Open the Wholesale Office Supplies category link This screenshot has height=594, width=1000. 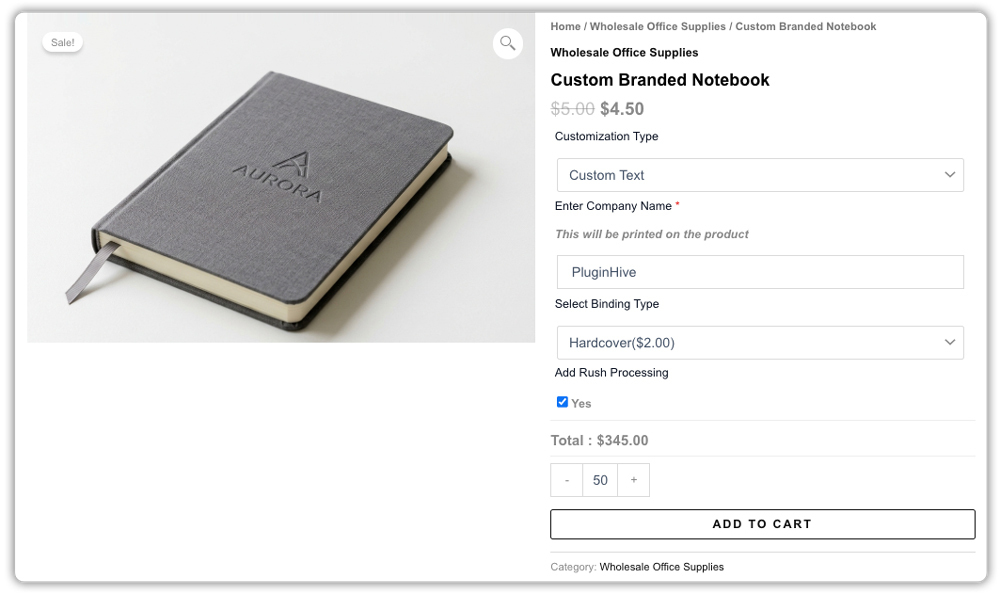pyautogui.click(x=661, y=566)
